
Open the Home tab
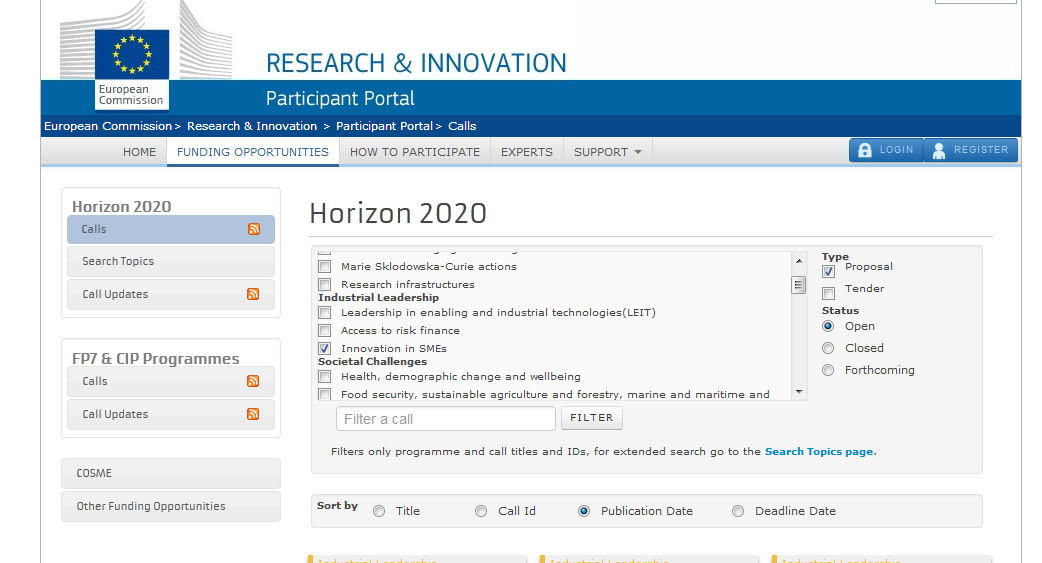[x=140, y=152]
